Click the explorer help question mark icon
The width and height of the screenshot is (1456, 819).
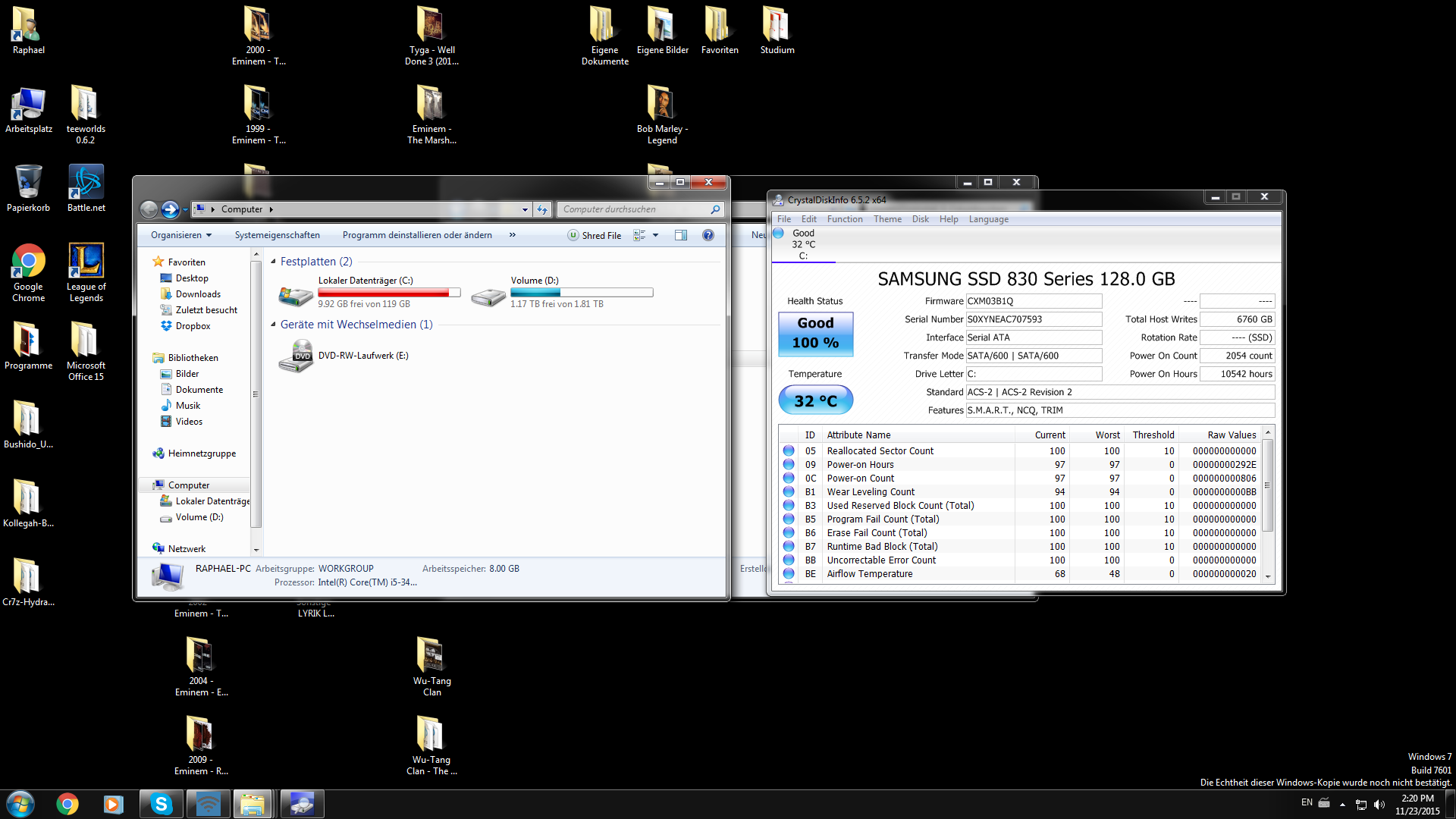[x=708, y=235]
